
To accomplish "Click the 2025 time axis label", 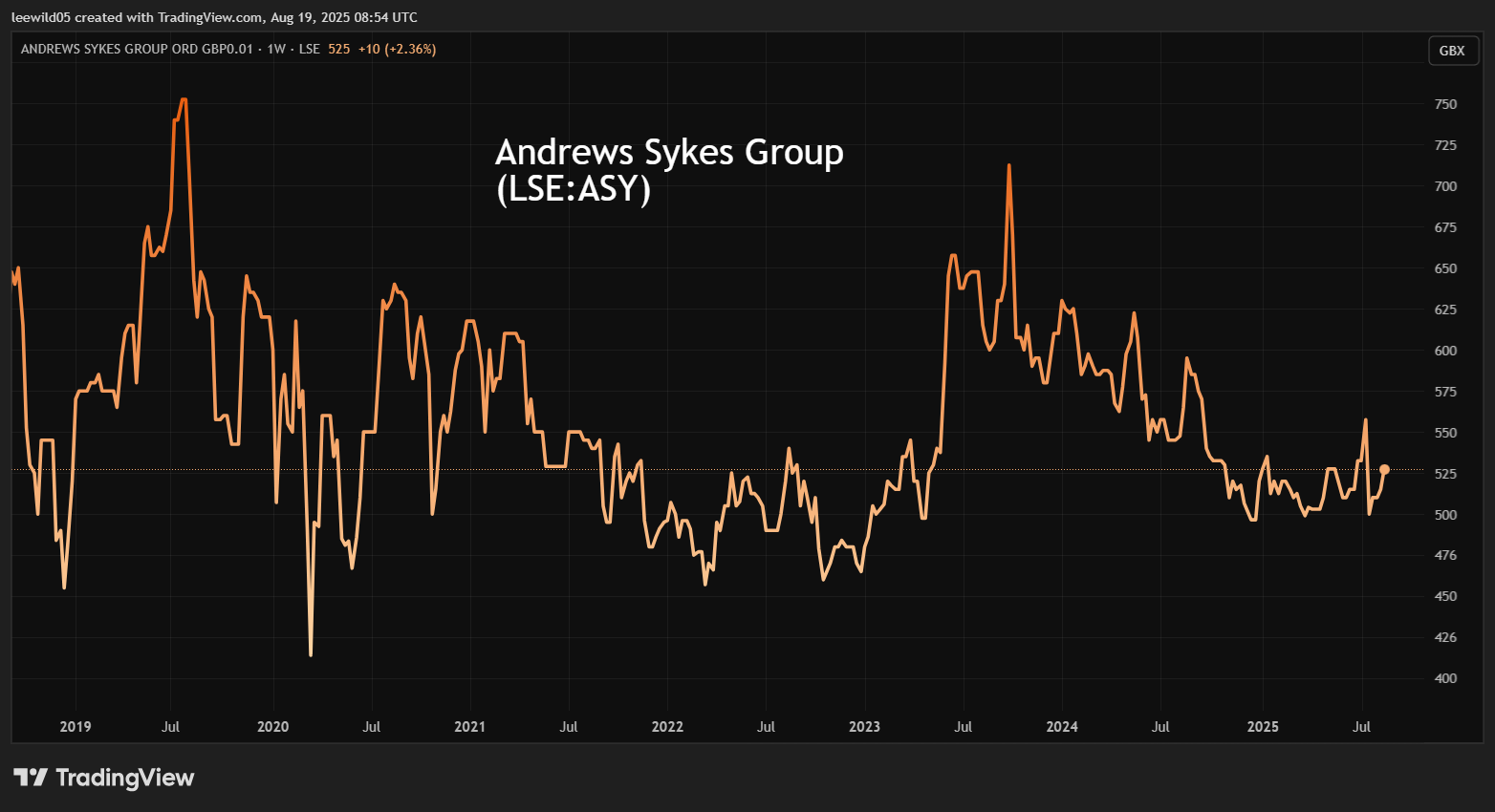I will (x=1263, y=727).
